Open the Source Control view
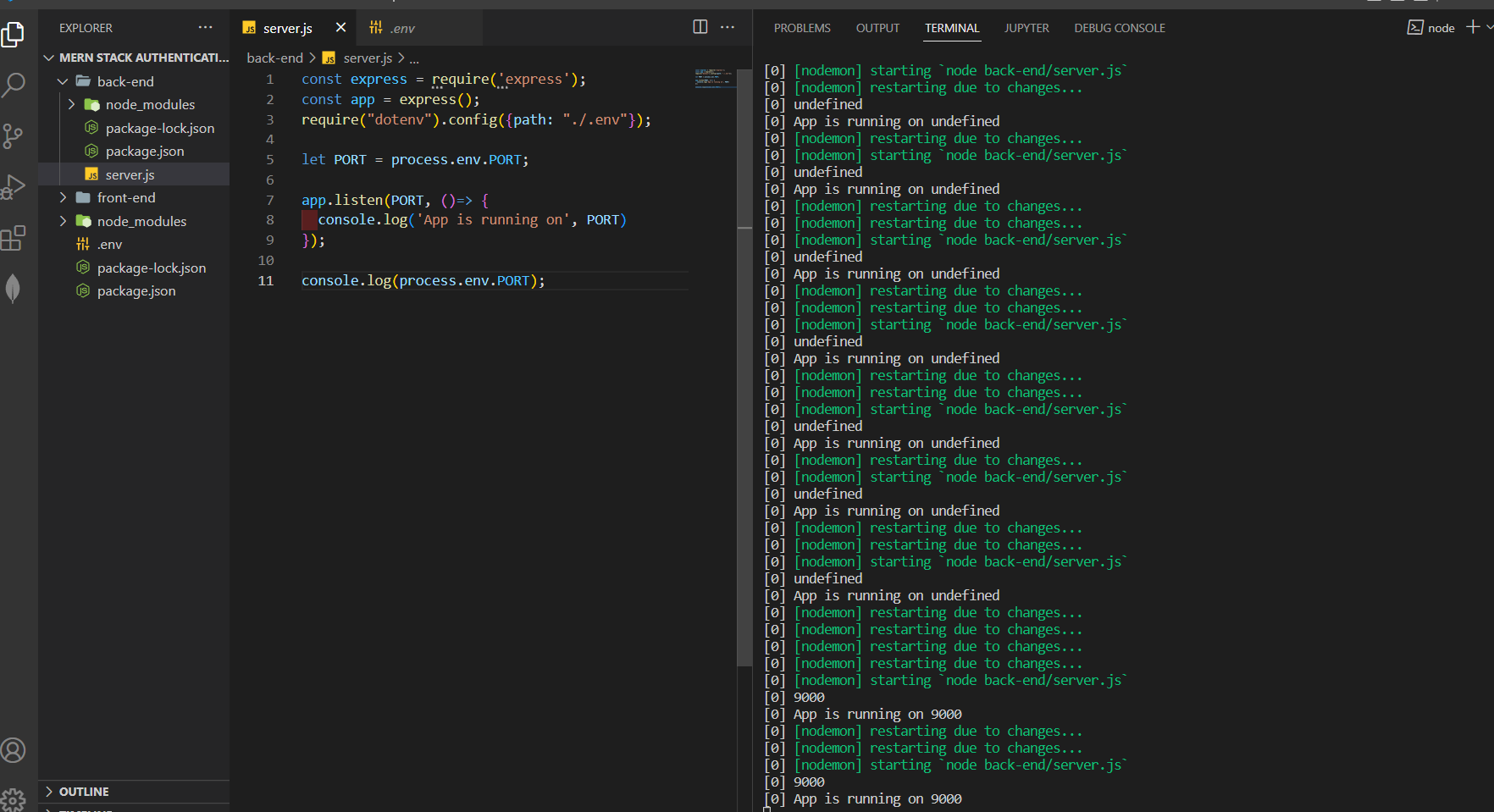The image size is (1494, 812). (x=14, y=135)
